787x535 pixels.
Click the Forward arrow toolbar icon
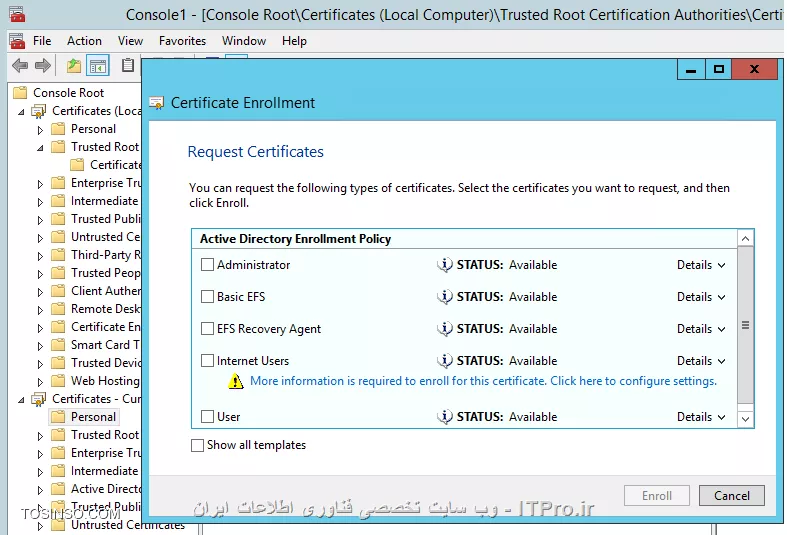click(43, 65)
